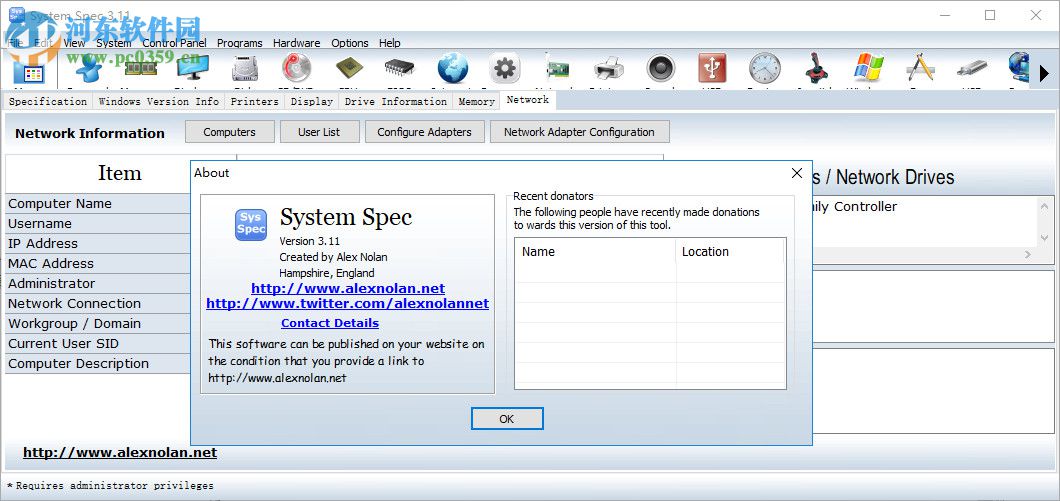Click the User List button

319,132
